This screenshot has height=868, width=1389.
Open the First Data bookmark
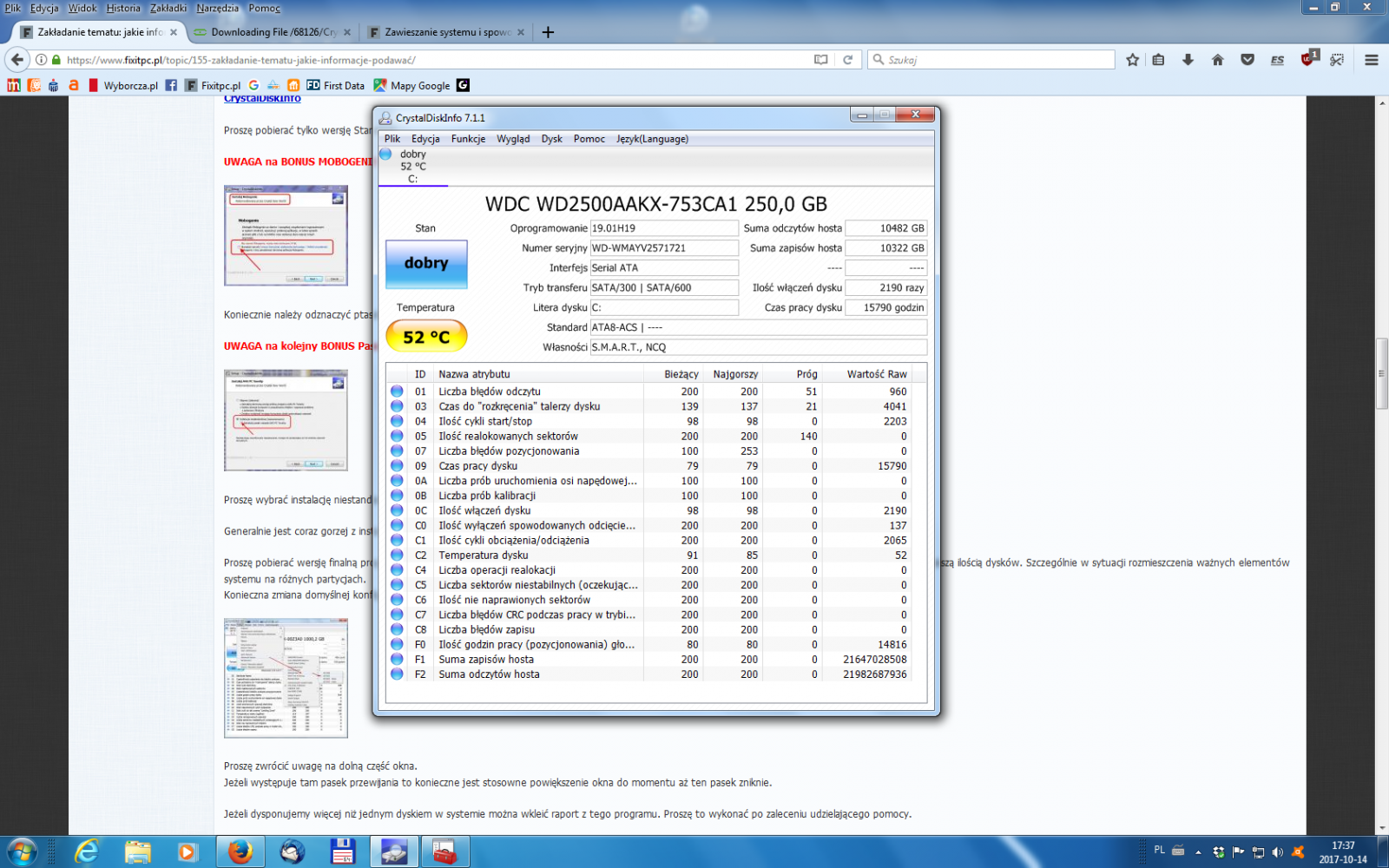coord(335,85)
